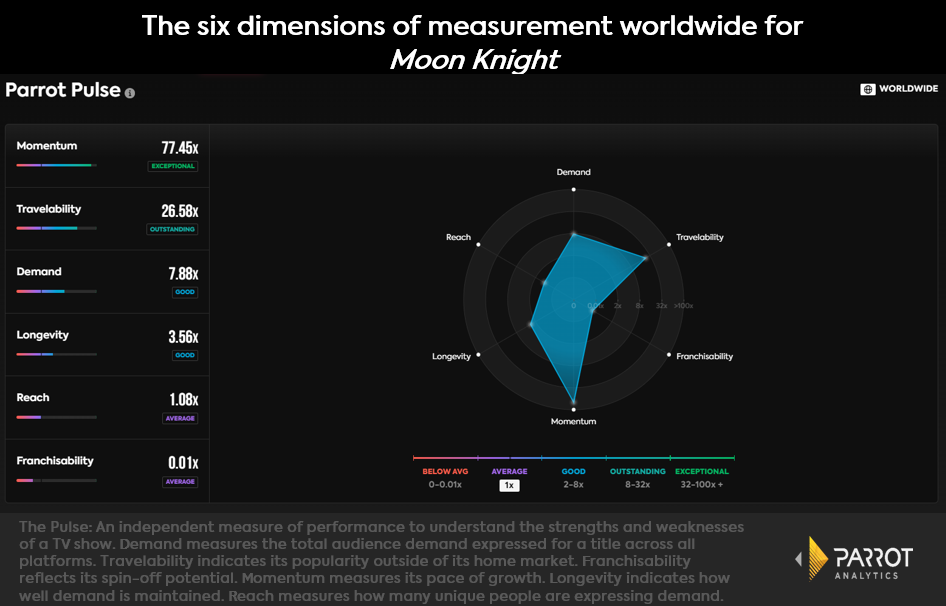Viewport: 946px width, 606px height.
Task: Click the 2–8x legend range
Action: pyautogui.click(x=573, y=485)
